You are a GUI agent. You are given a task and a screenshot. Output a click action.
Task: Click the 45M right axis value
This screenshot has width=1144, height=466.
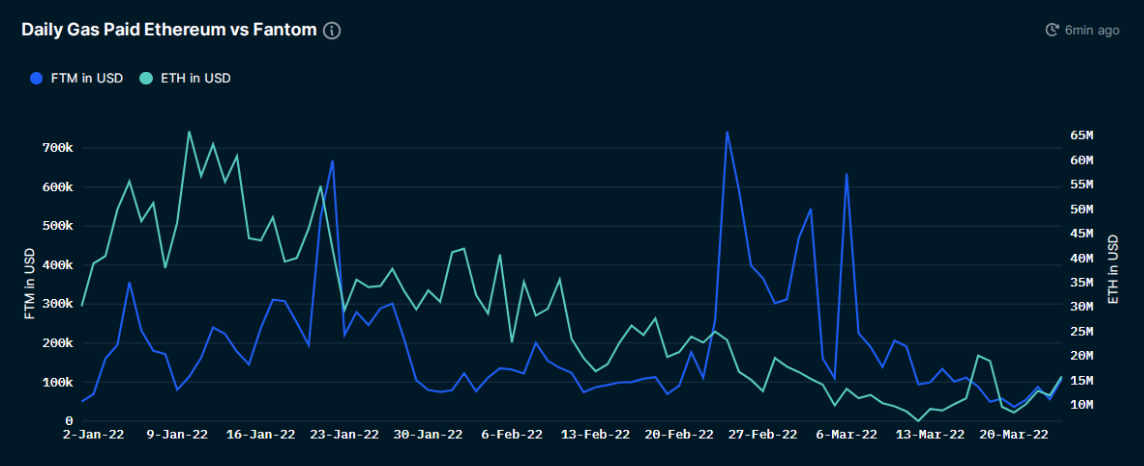pyautogui.click(x=1081, y=233)
